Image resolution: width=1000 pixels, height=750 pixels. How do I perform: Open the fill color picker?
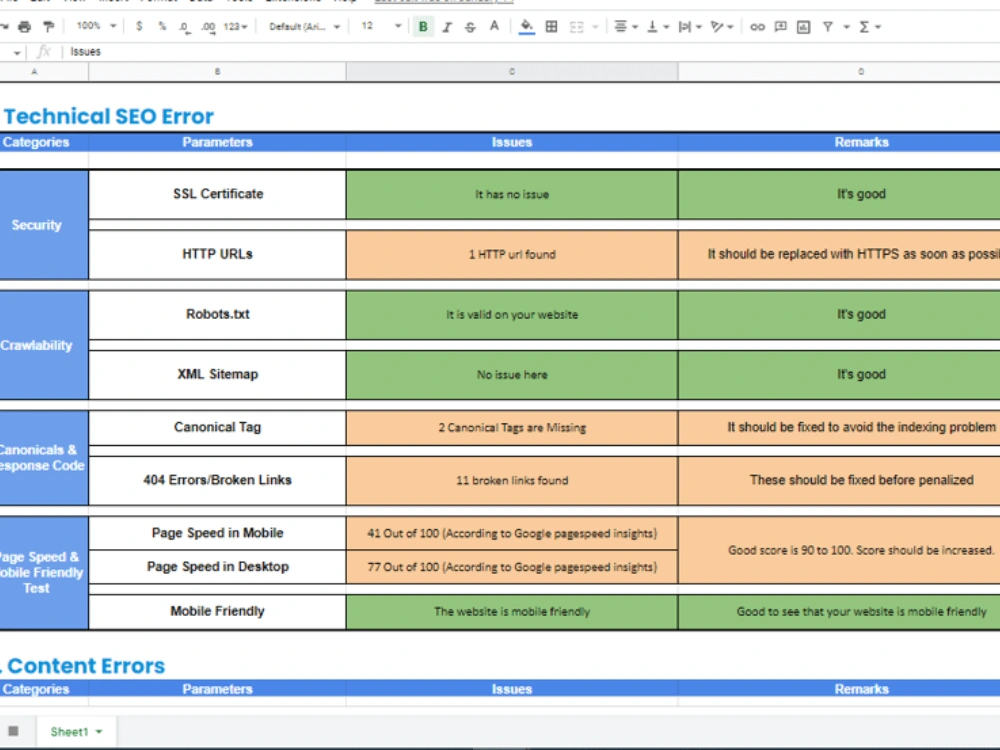(x=526, y=27)
